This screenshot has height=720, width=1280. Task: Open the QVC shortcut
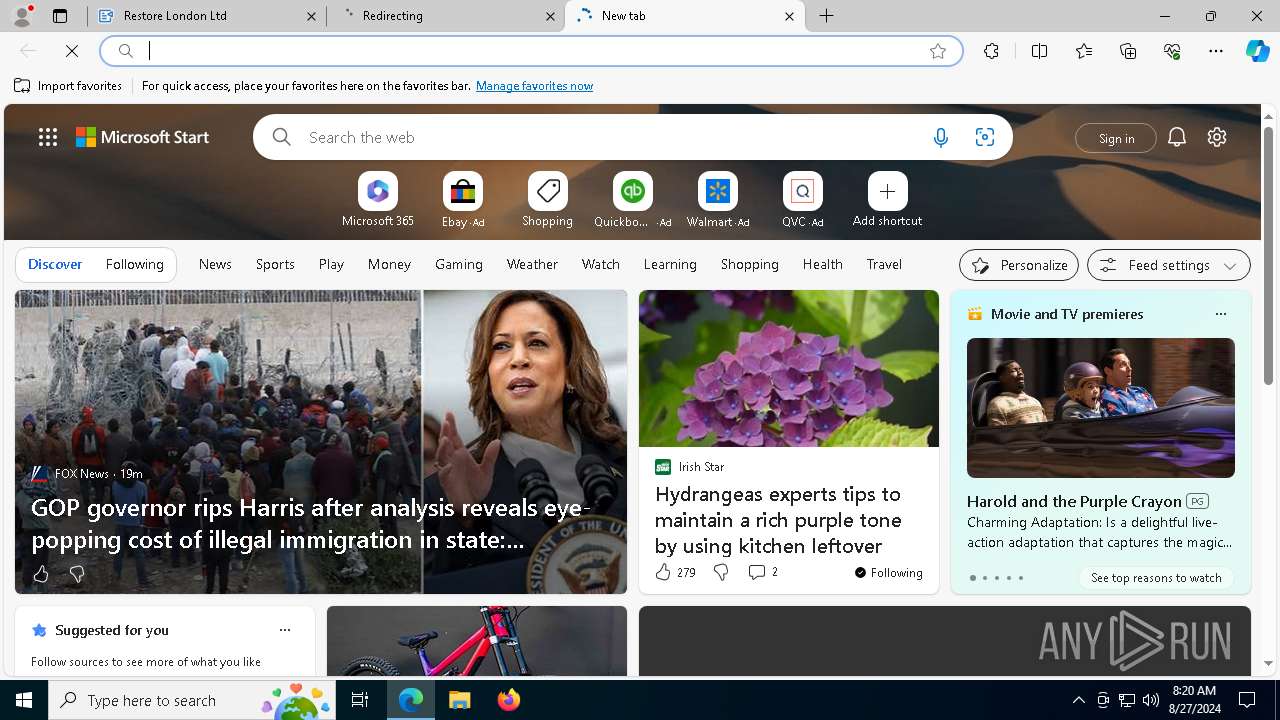(803, 200)
